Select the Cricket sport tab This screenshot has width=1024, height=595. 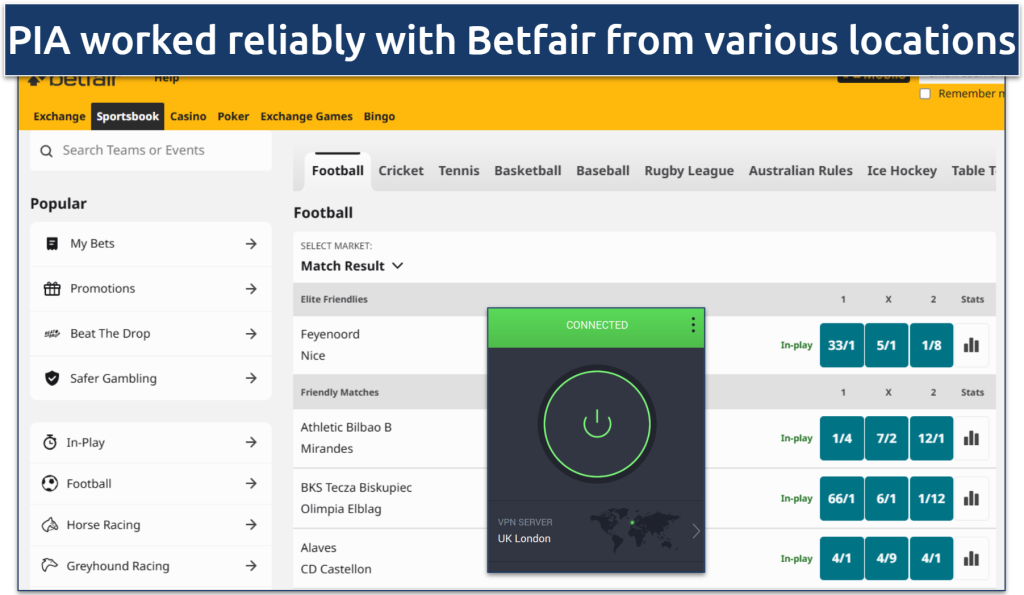pos(401,171)
